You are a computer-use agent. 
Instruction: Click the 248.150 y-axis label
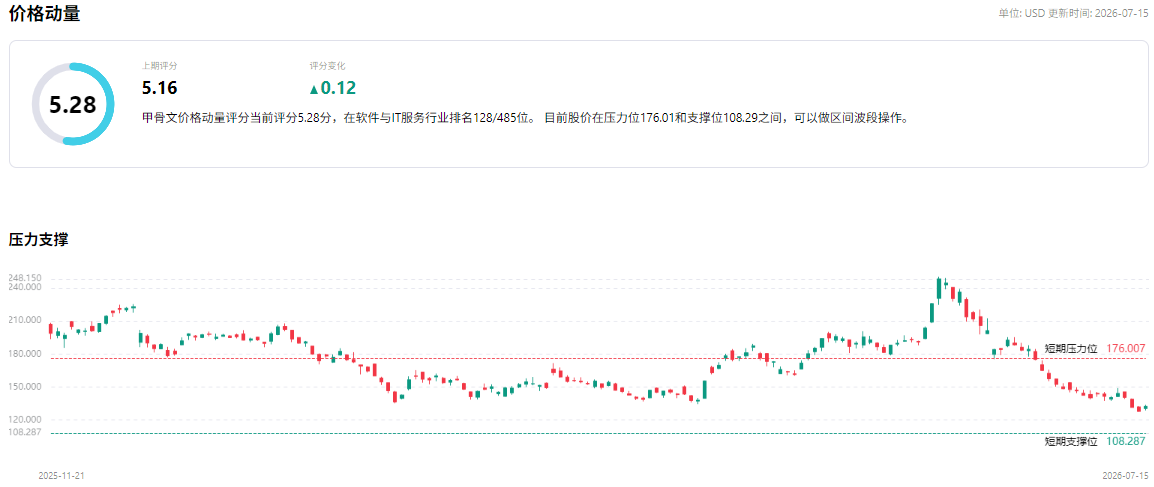25,278
